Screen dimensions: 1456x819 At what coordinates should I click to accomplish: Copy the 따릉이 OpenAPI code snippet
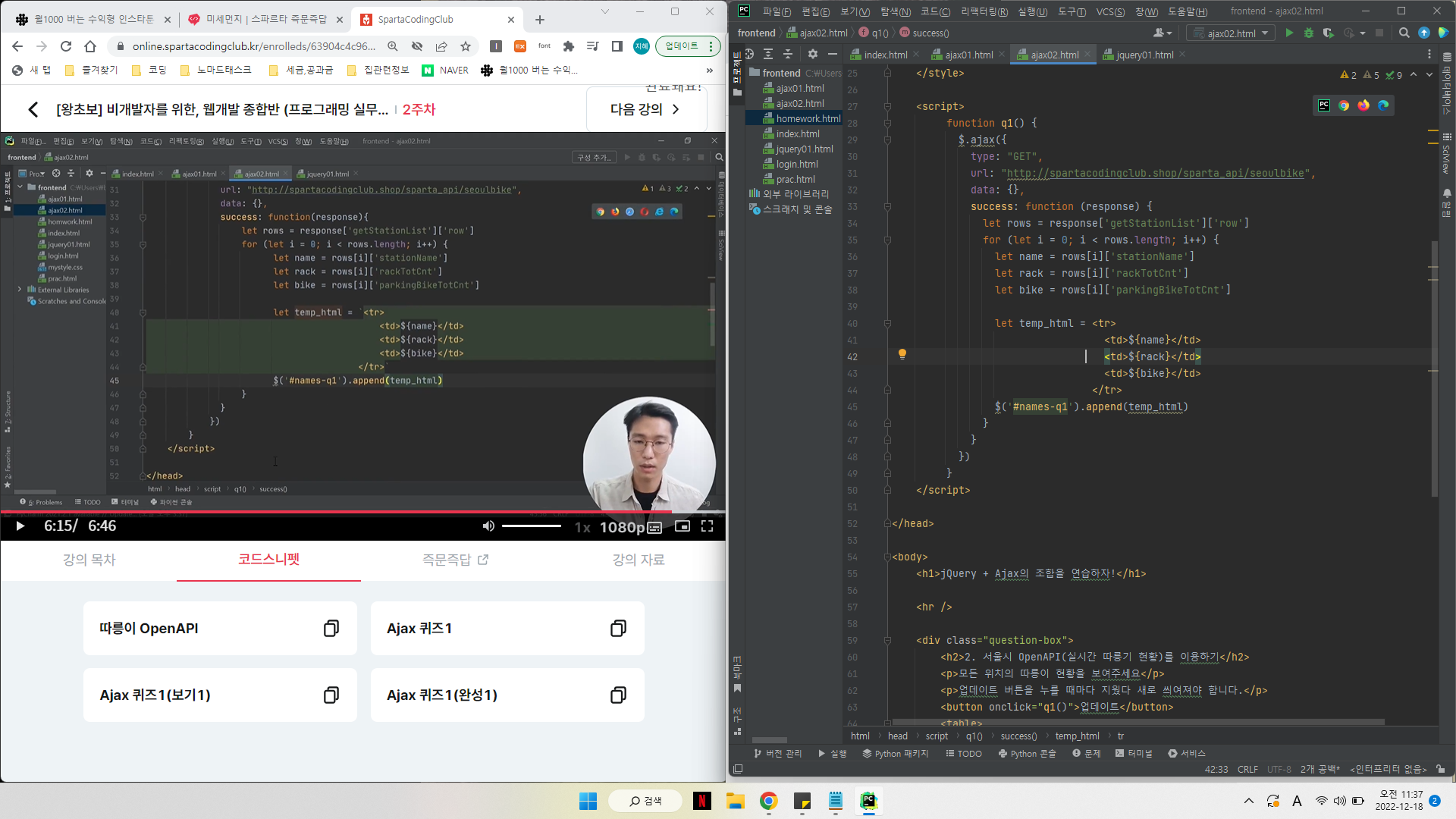[331, 629]
